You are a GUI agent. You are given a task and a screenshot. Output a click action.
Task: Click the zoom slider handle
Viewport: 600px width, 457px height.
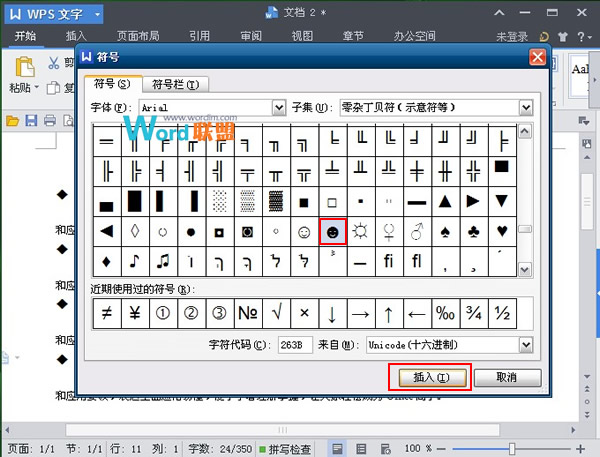pyautogui.click(x=512, y=448)
